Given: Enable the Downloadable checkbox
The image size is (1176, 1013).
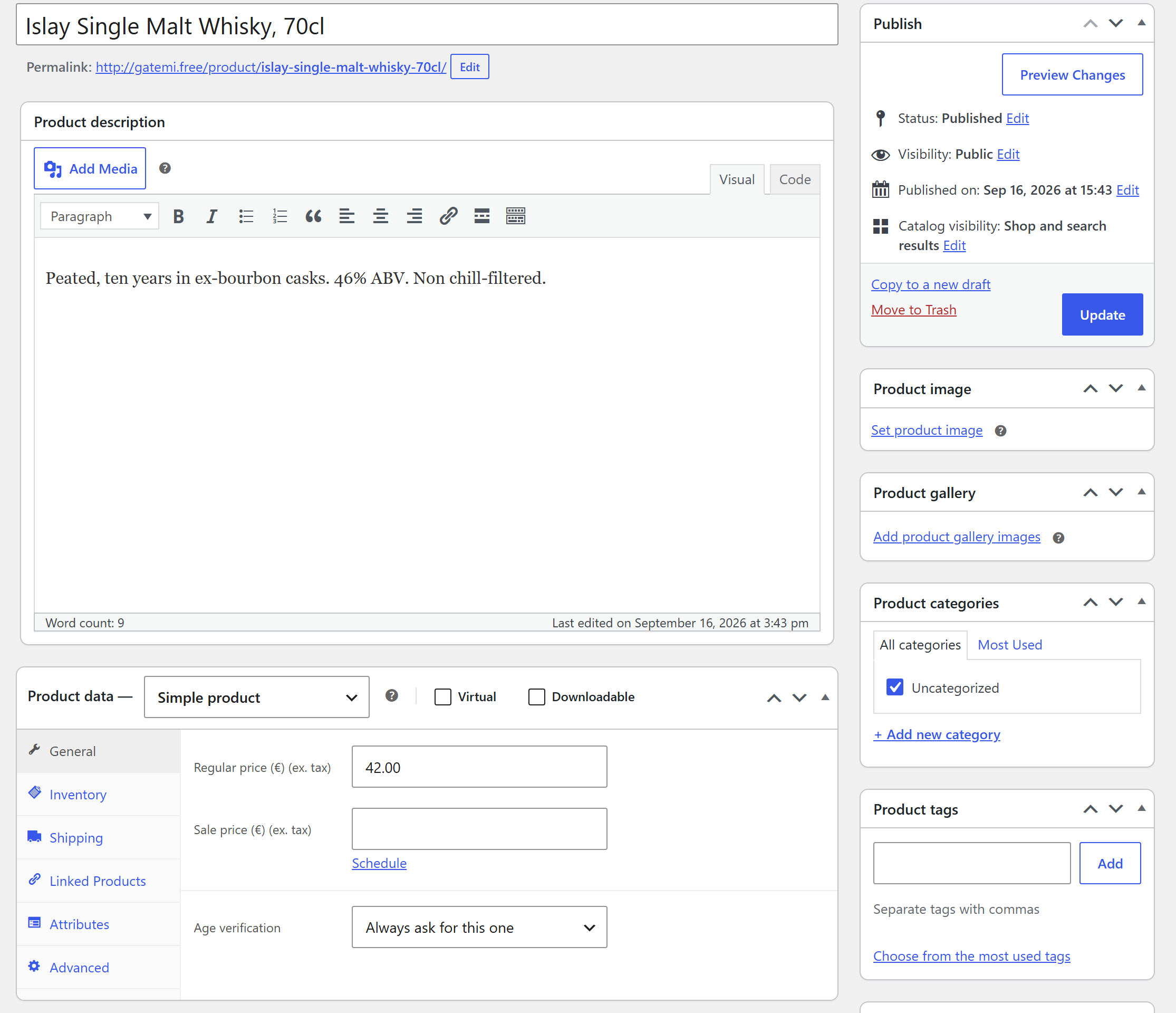Looking at the screenshot, I should [x=537, y=697].
